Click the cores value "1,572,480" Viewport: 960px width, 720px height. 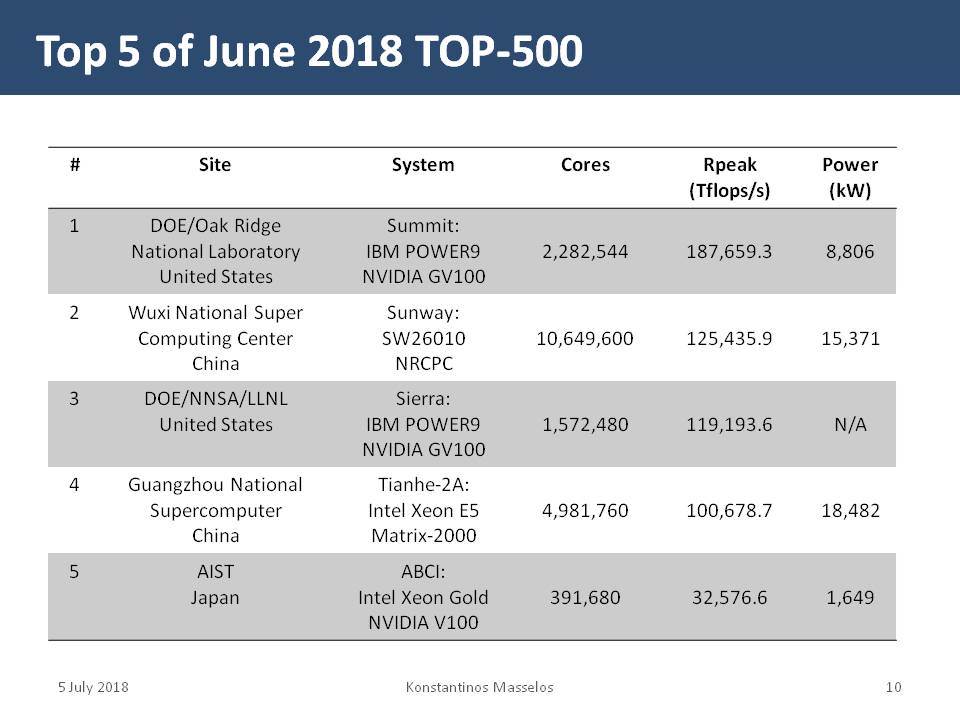(x=585, y=425)
